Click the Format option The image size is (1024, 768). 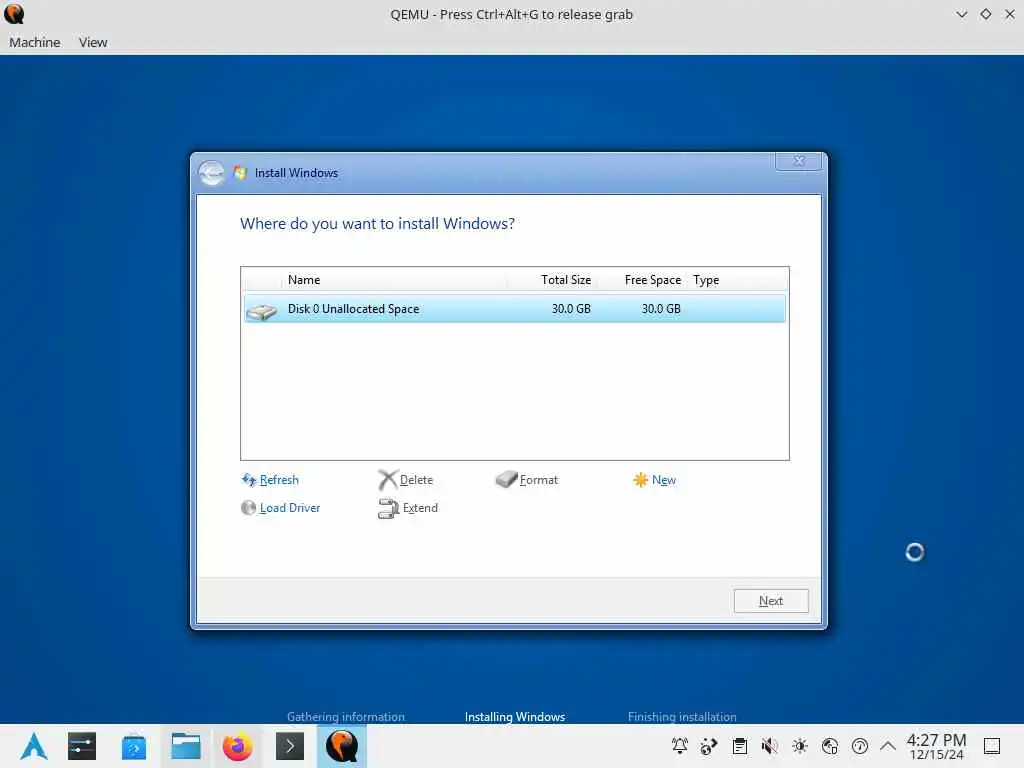coord(539,480)
